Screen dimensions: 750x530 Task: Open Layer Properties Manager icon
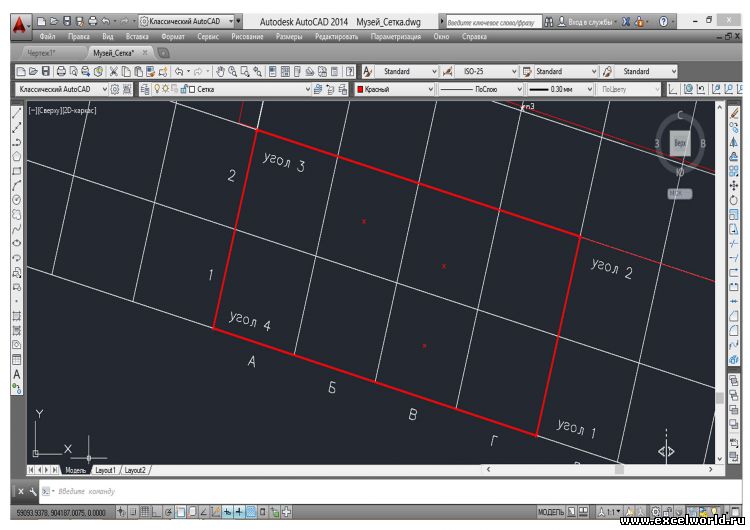144,89
